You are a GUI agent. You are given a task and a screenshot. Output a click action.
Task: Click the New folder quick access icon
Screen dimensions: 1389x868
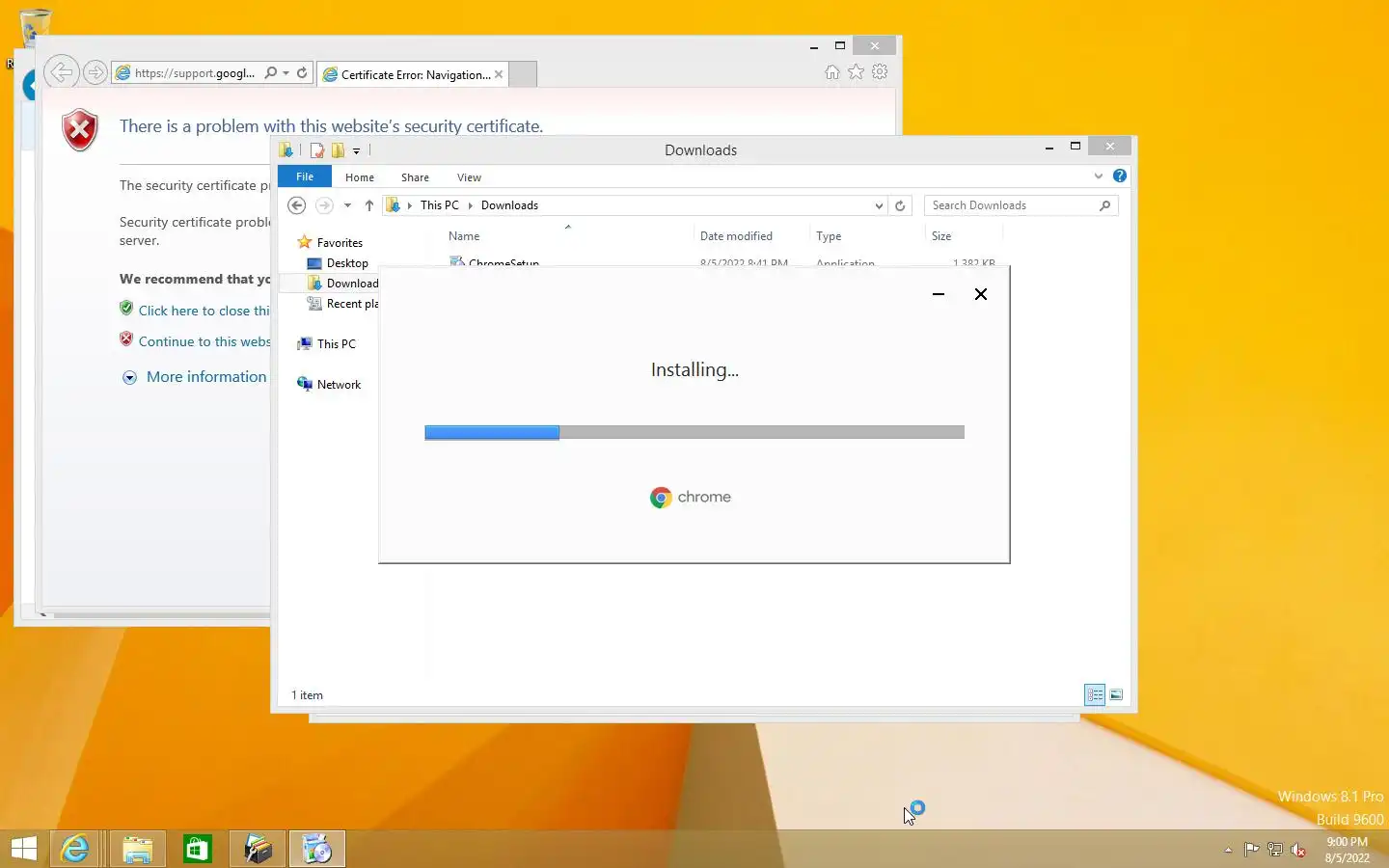tap(338, 150)
